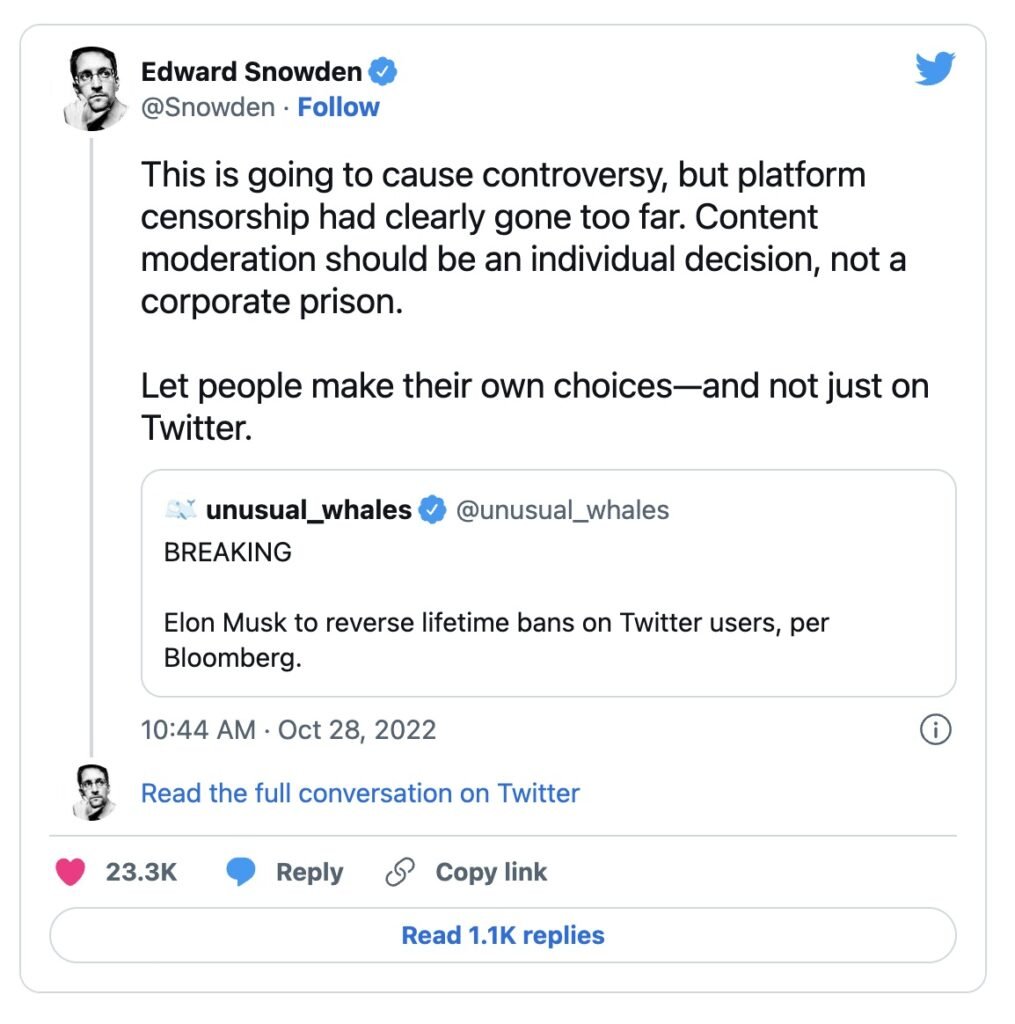Image resolution: width=1015 pixels, height=1024 pixels.
Task: Click Read 1.1K replies button
Action: 502,935
